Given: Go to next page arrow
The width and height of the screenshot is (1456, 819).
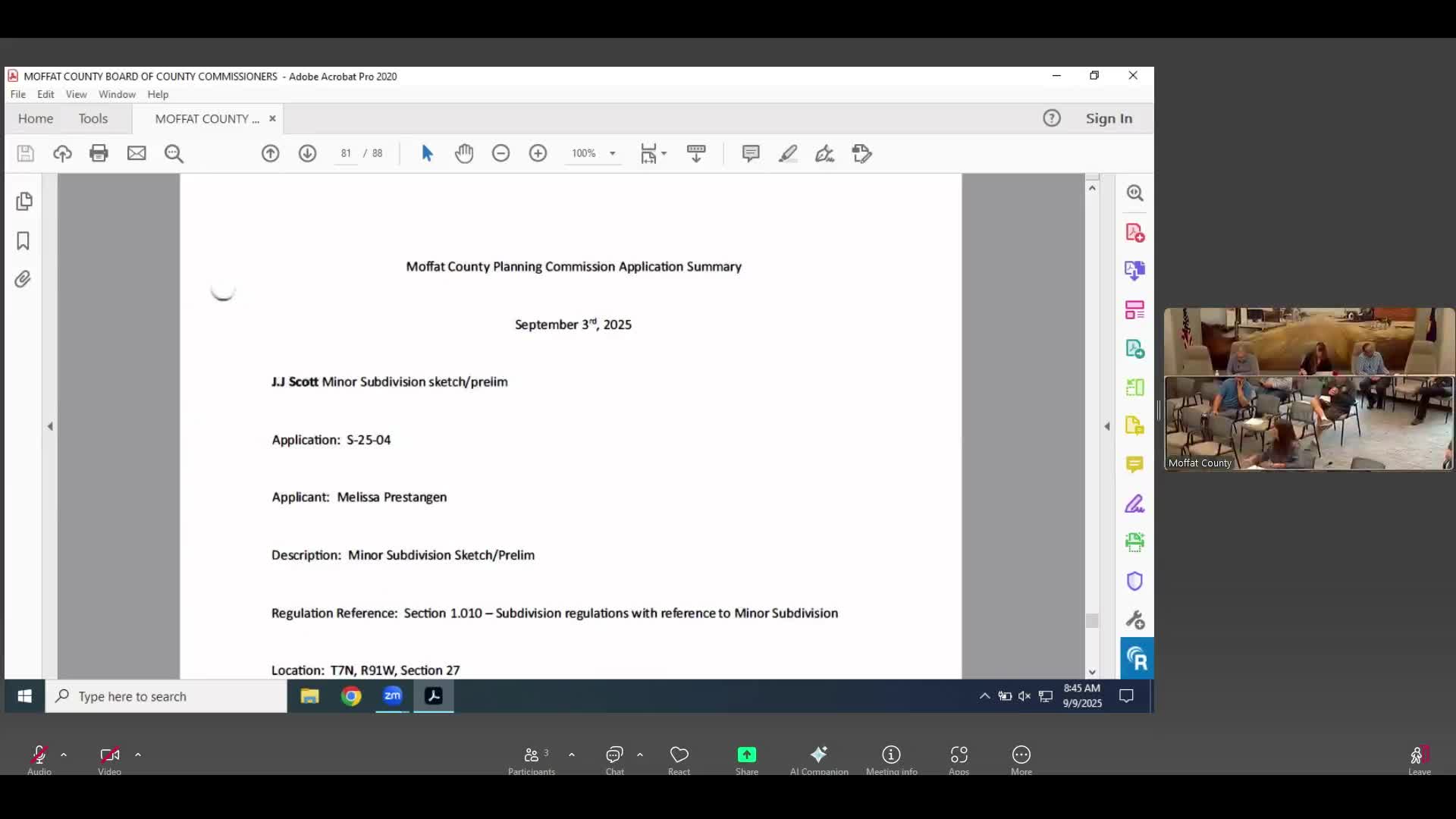Looking at the screenshot, I should [307, 153].
